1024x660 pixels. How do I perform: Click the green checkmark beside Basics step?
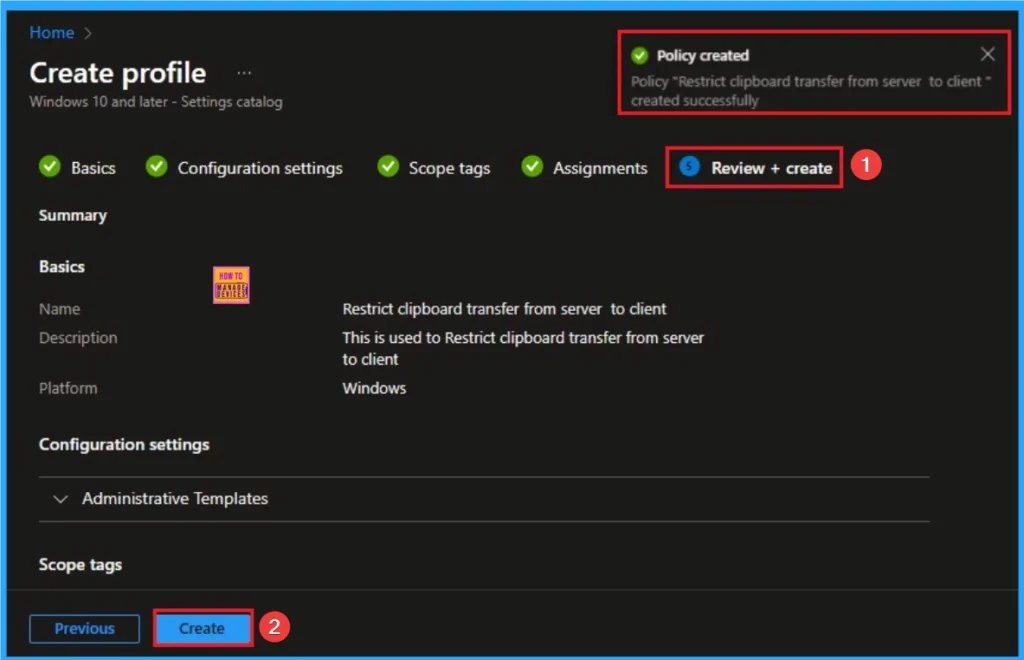pyautogui.click(x=50, y=167)
